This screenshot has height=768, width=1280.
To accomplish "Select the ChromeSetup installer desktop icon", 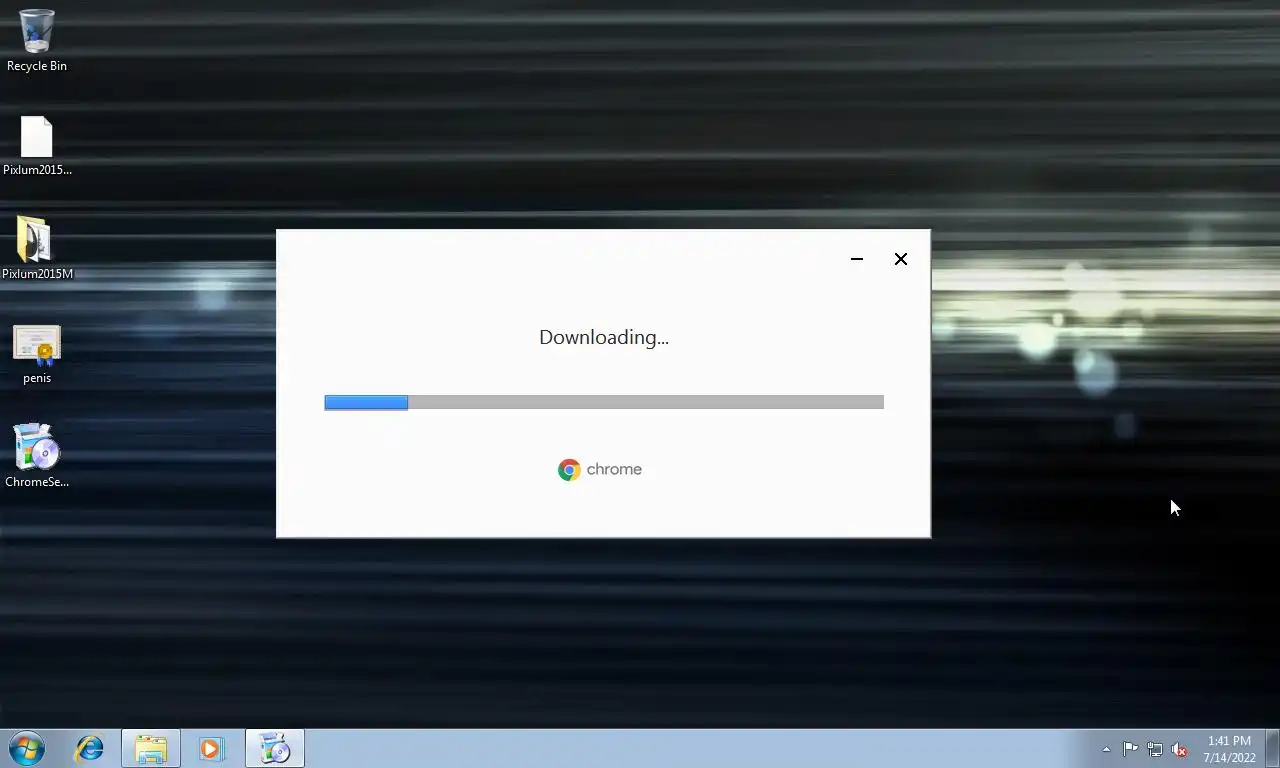I will coord(37,456).
